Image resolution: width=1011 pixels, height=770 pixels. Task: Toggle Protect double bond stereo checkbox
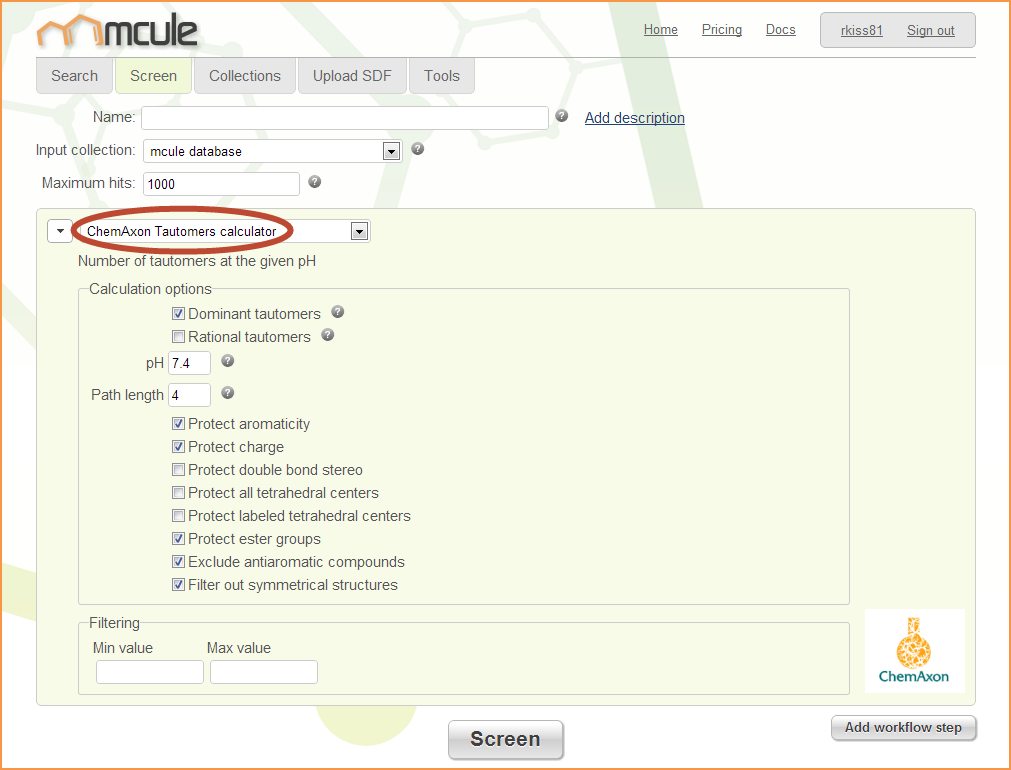[179, 470]
